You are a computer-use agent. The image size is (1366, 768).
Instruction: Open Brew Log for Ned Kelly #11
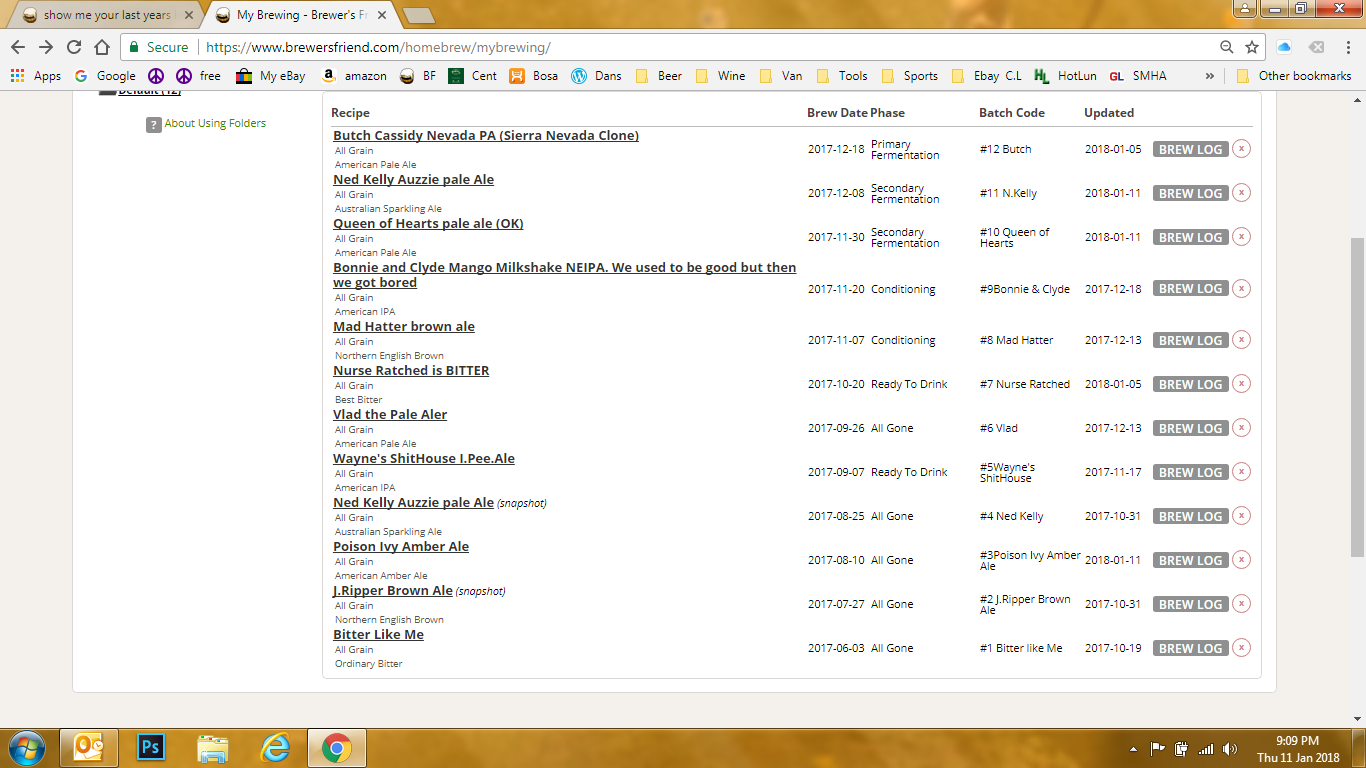tap(1190, 193)
